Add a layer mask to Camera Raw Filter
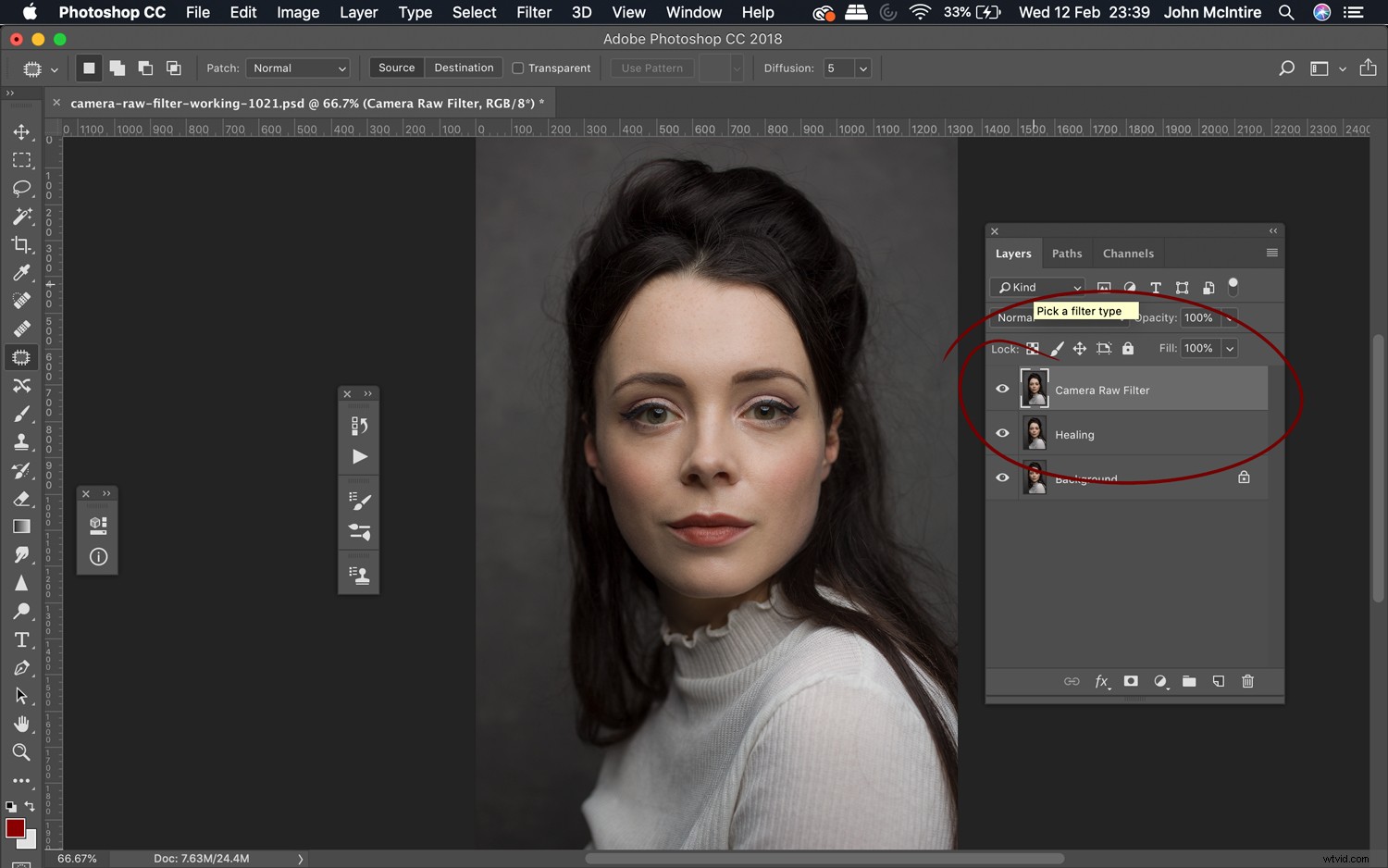Screen dimensions: 1388x868 tap(1131, 681)
